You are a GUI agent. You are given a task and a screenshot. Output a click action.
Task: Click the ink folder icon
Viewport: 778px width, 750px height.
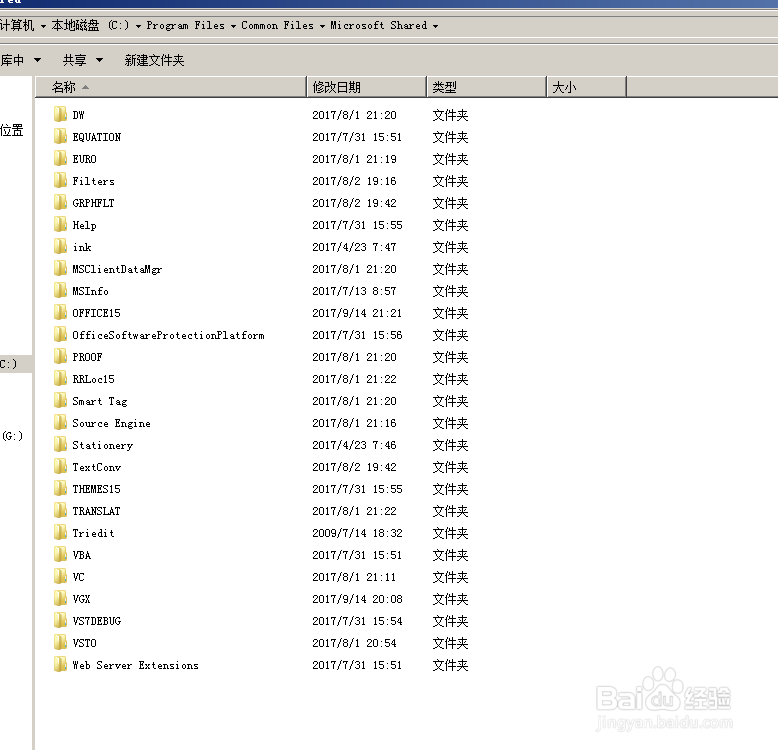tap(60, 247)
